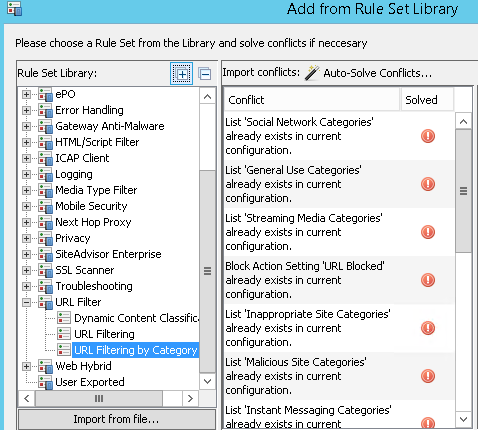Click the tree scrollbar down arrow
The image size is (478, 430).
(207, 381)
